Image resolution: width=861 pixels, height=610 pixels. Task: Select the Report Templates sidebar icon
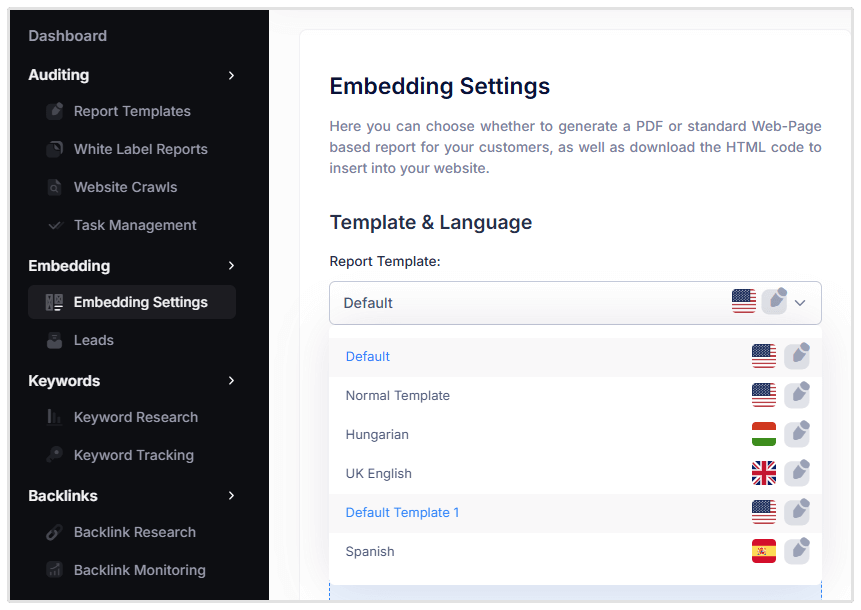click(55, 111)
